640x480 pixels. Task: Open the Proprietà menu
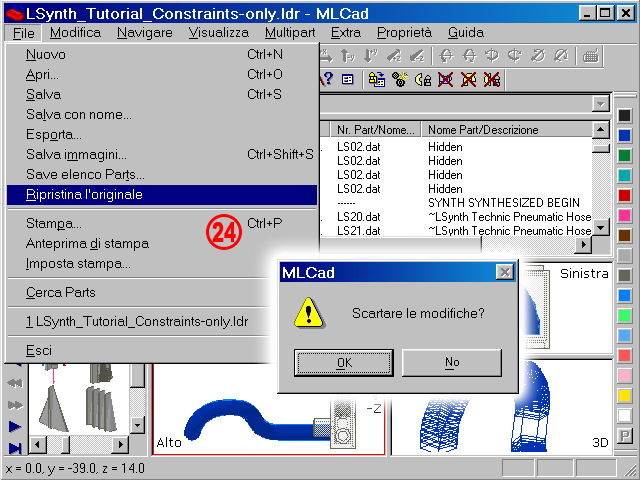coord(404,33)
